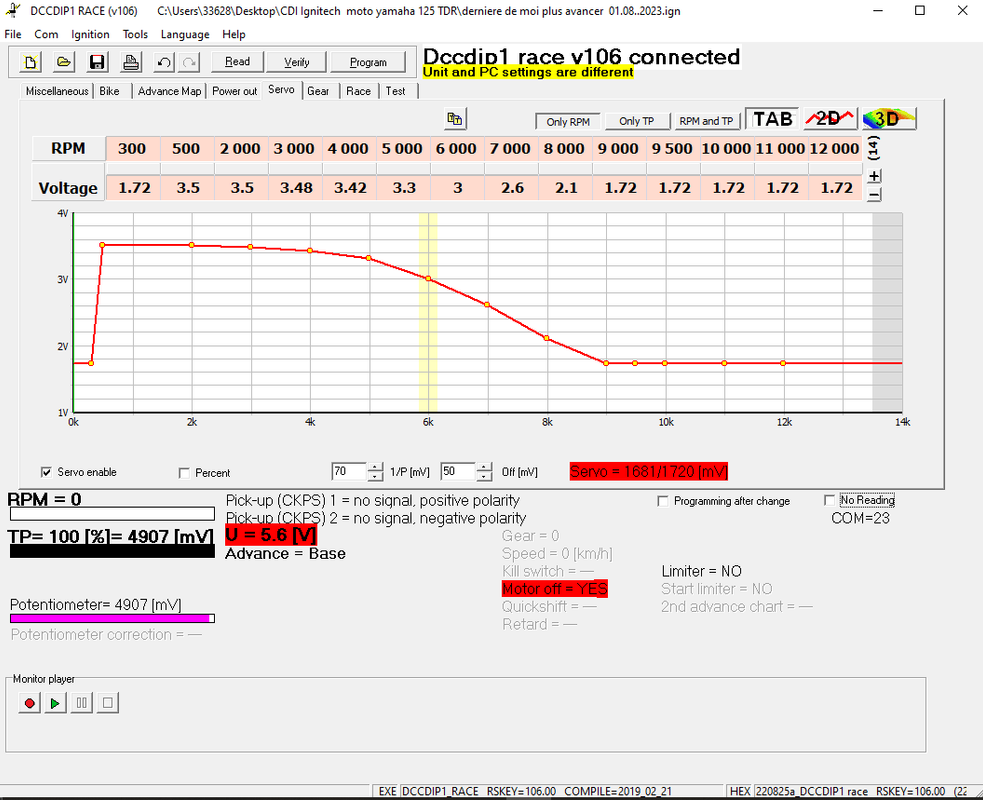983x800 pixels.
Task: Decrease the Off mV value spinner
Action: [x=484, y=476]
